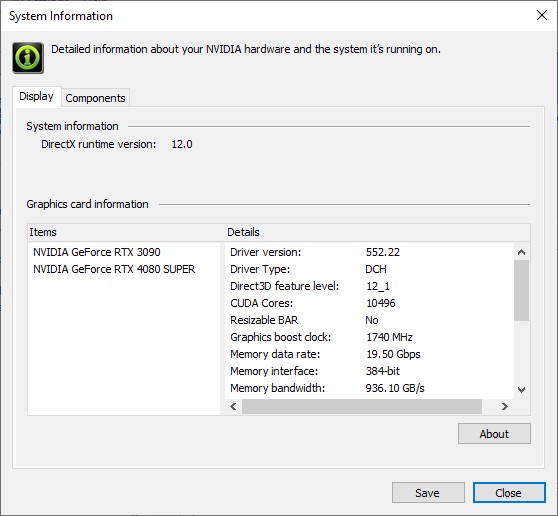
Task: Click the Resizable BAR row label
Action: pyautogui.click(x=264, y=320)
